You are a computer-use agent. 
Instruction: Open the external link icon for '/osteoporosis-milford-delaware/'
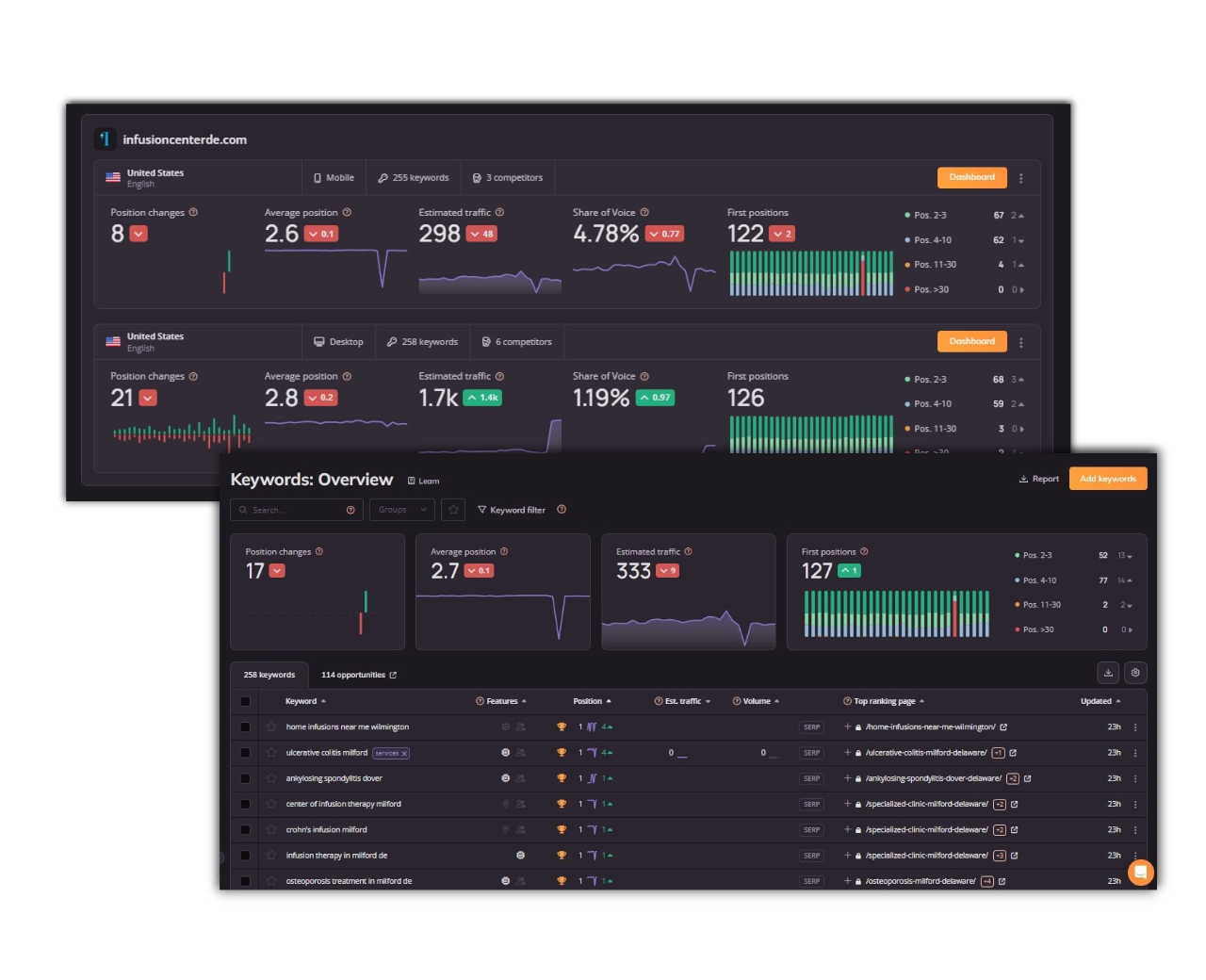[x=1002, y=880]
